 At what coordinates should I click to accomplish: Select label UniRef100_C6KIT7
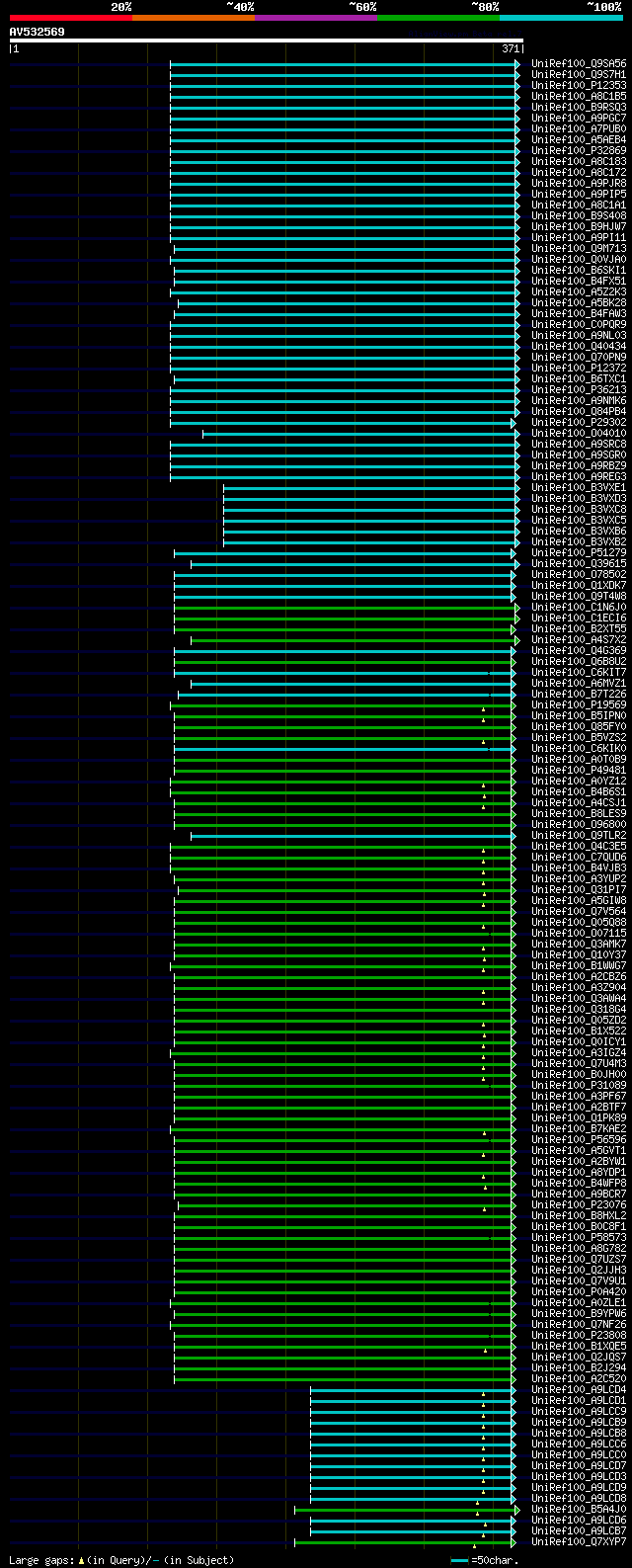[579, 672]
